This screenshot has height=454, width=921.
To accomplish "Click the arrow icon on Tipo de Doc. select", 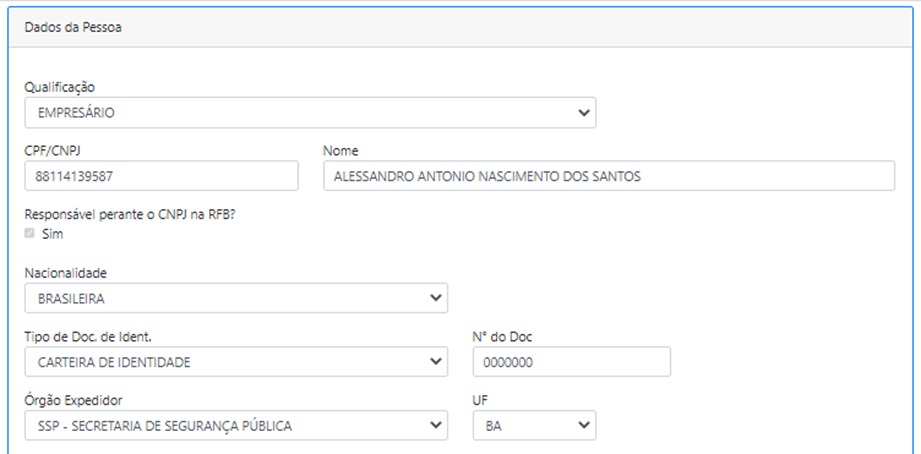I will 435,362.
